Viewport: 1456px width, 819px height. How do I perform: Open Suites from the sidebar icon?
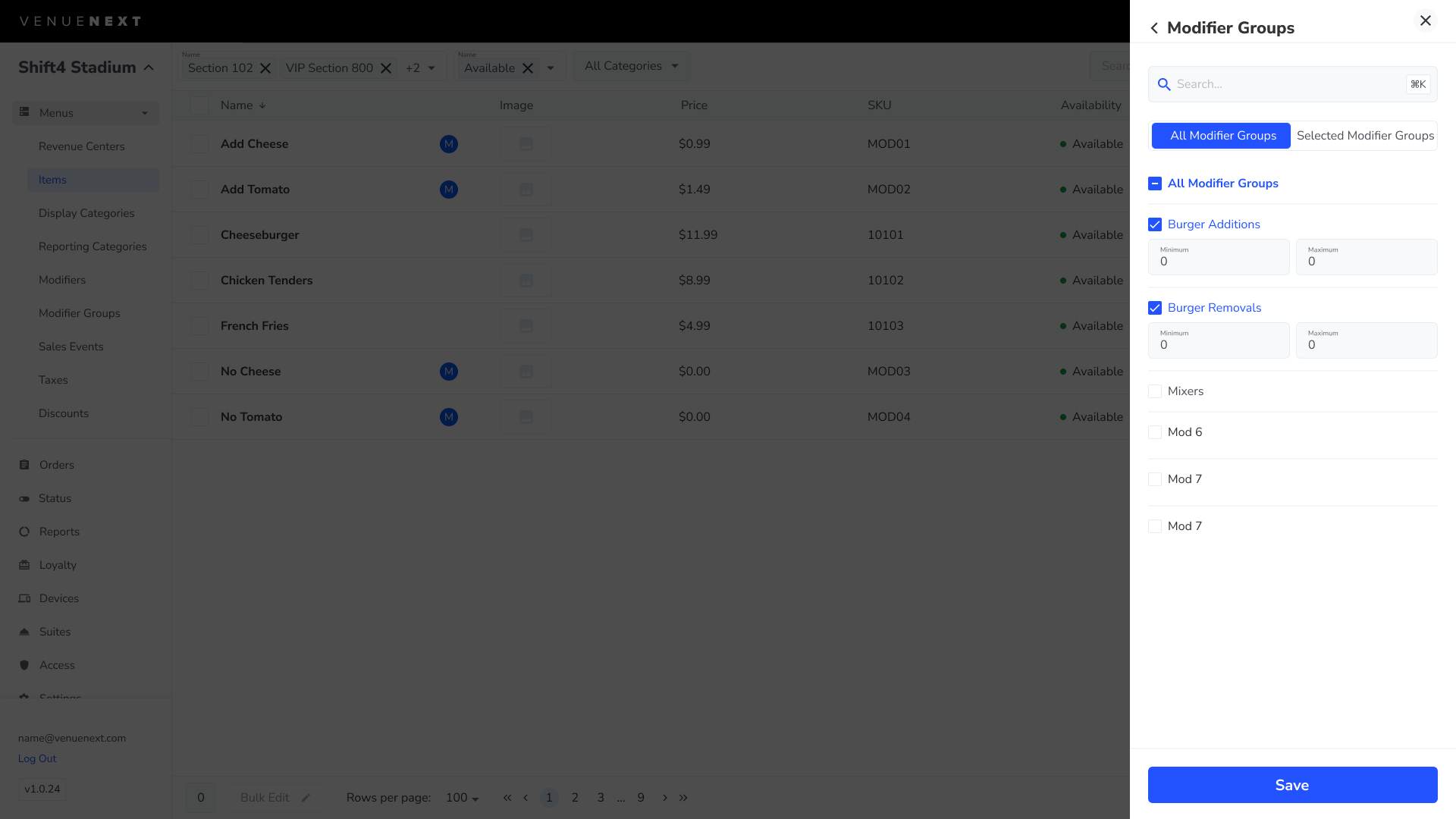coord(25,631)
